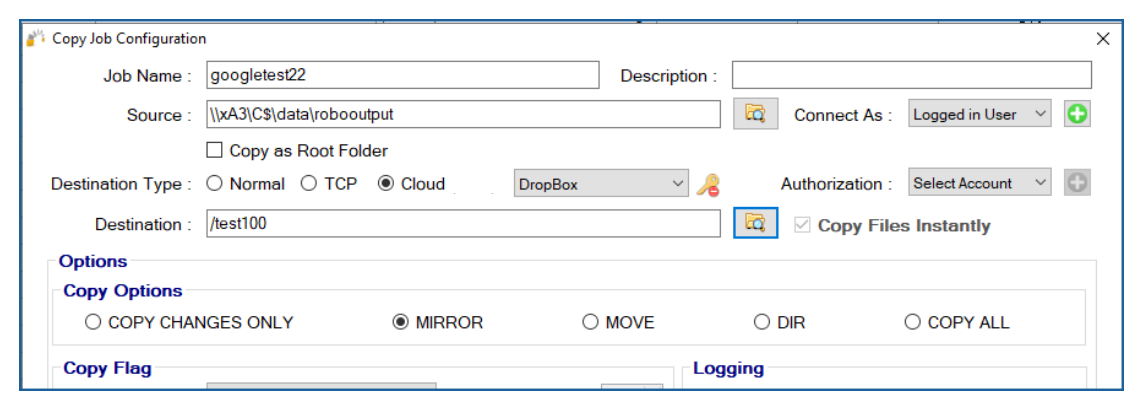Select Cloud destination type
Screen dimensions: 1143x410
click(x=386, y=184)
